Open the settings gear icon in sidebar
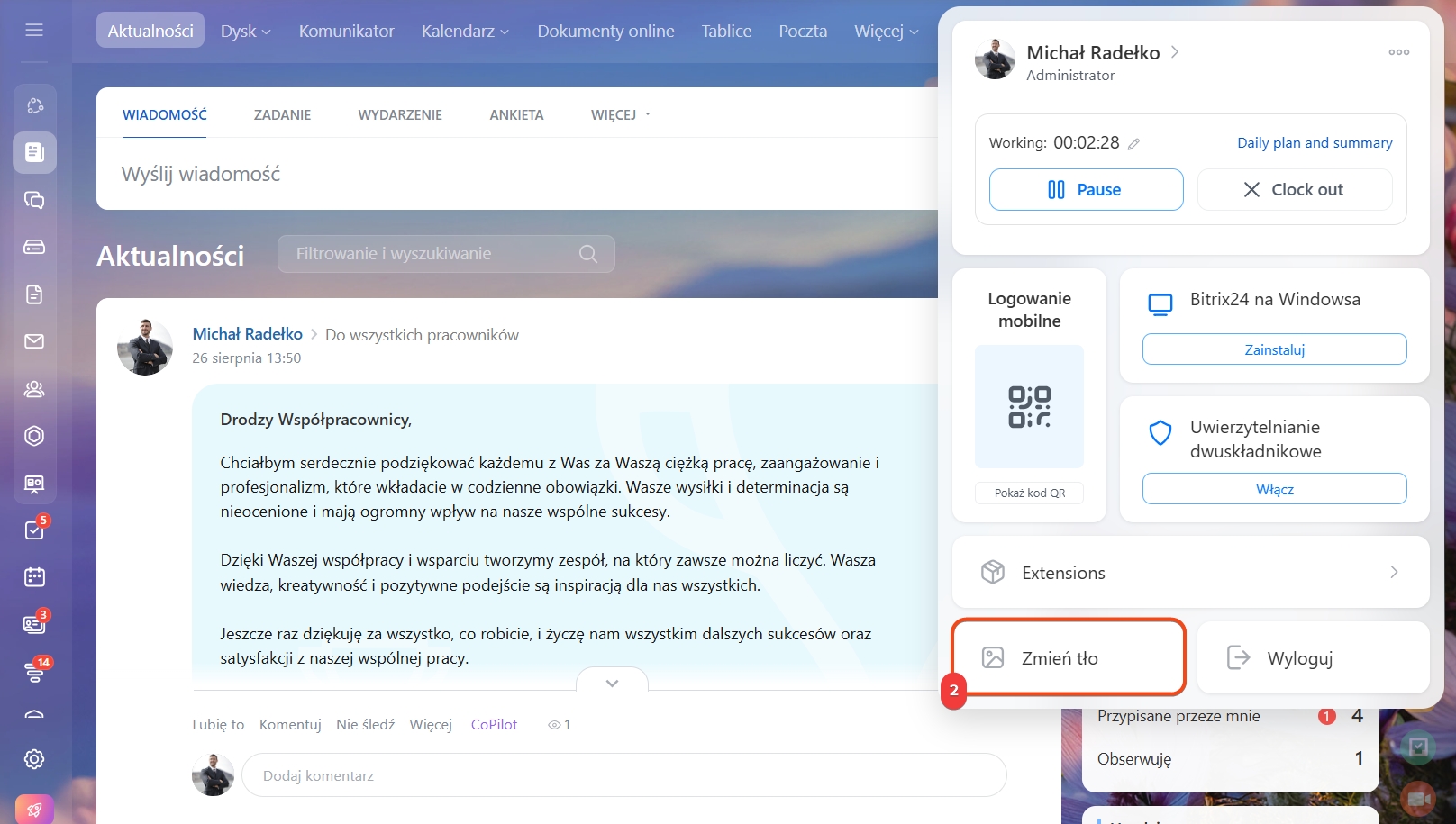Screen dimensions: 1456x824 click(34, 759)
